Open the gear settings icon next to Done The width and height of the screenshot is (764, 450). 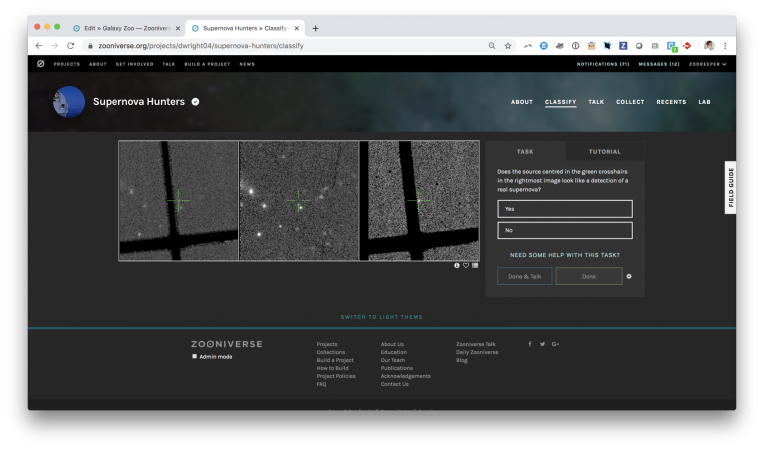629,277
